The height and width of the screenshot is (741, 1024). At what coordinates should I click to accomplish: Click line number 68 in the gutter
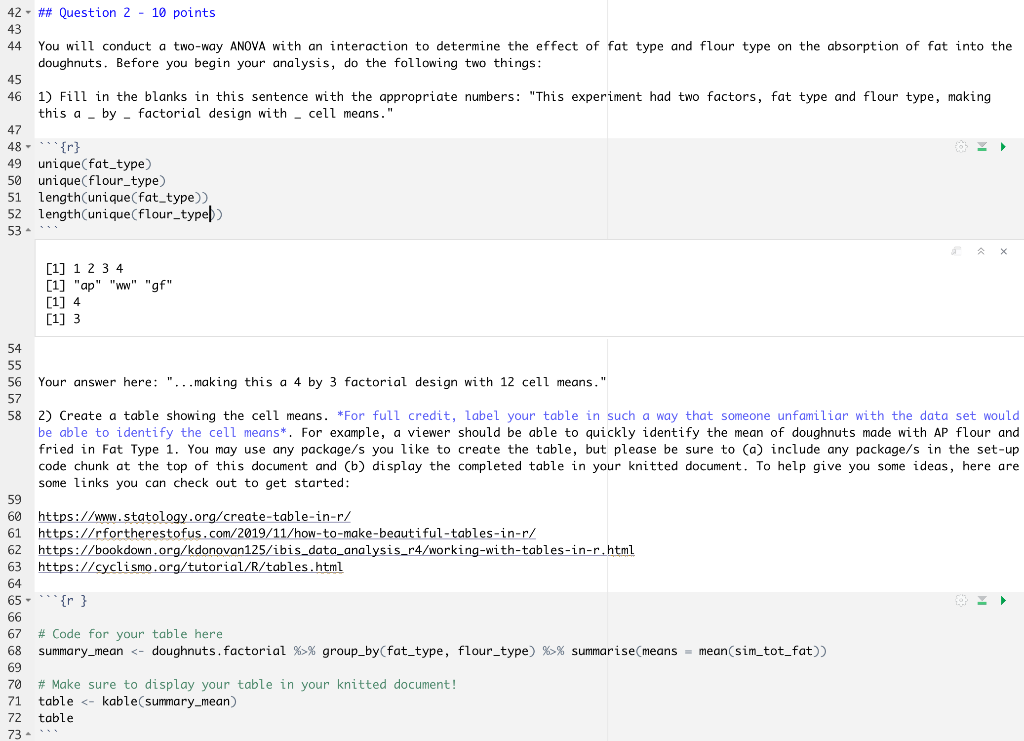tap(14, 651)
